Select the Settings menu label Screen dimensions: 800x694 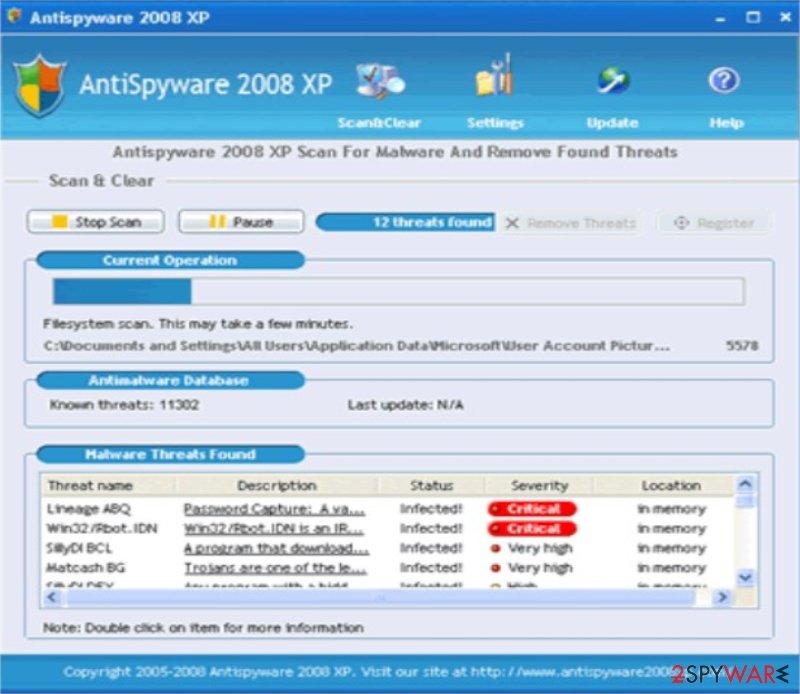pos(495,123)
